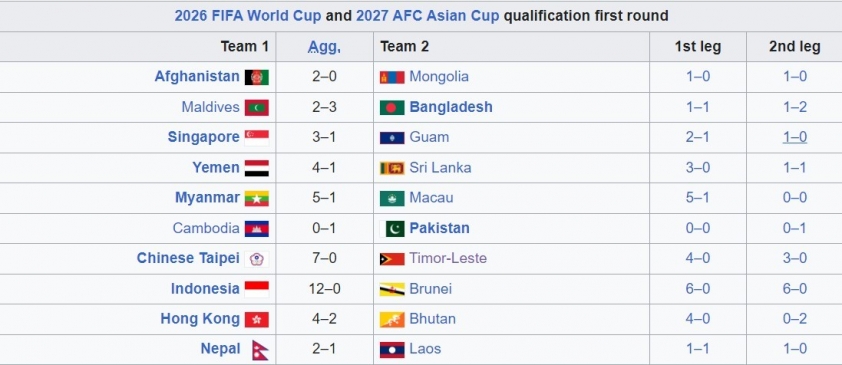Click the Timor-Leste flag icon

(392, 259)
